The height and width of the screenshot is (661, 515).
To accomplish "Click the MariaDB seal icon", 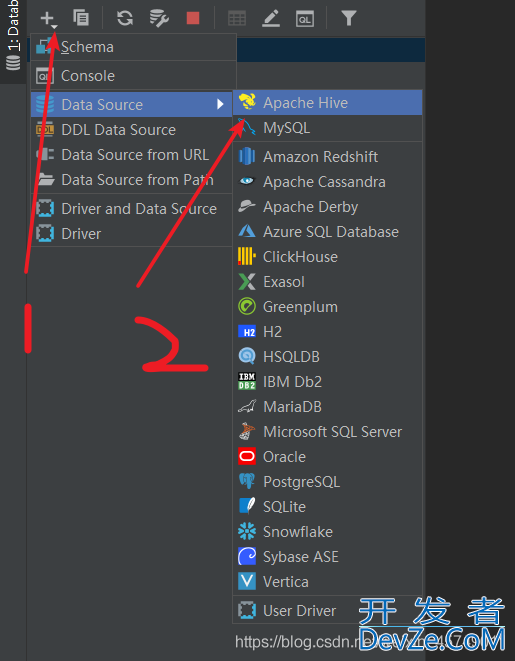I will click(x=247, y=406).
